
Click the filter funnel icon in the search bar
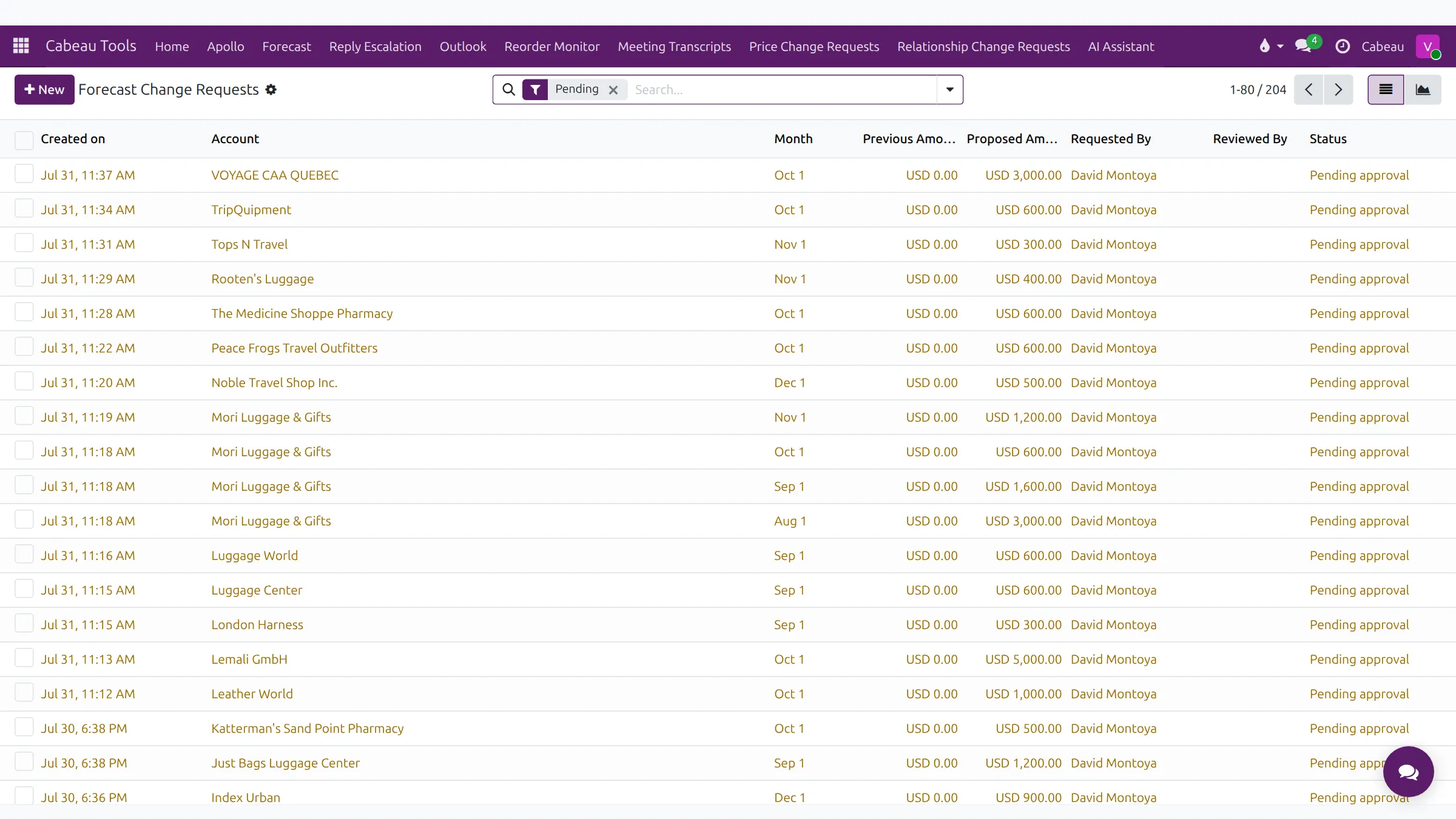[535, 89]
